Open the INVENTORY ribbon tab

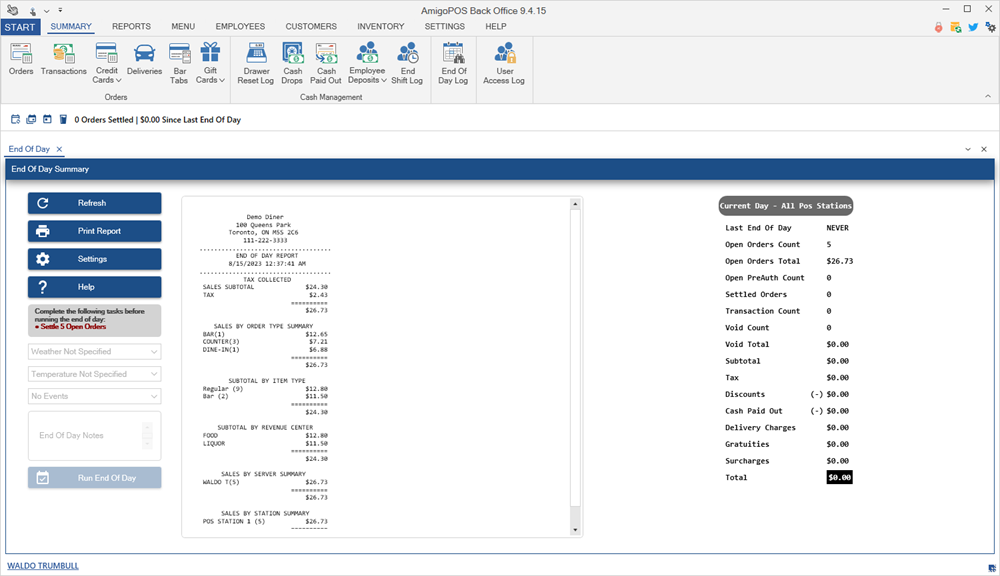click(x=381, y=26)
